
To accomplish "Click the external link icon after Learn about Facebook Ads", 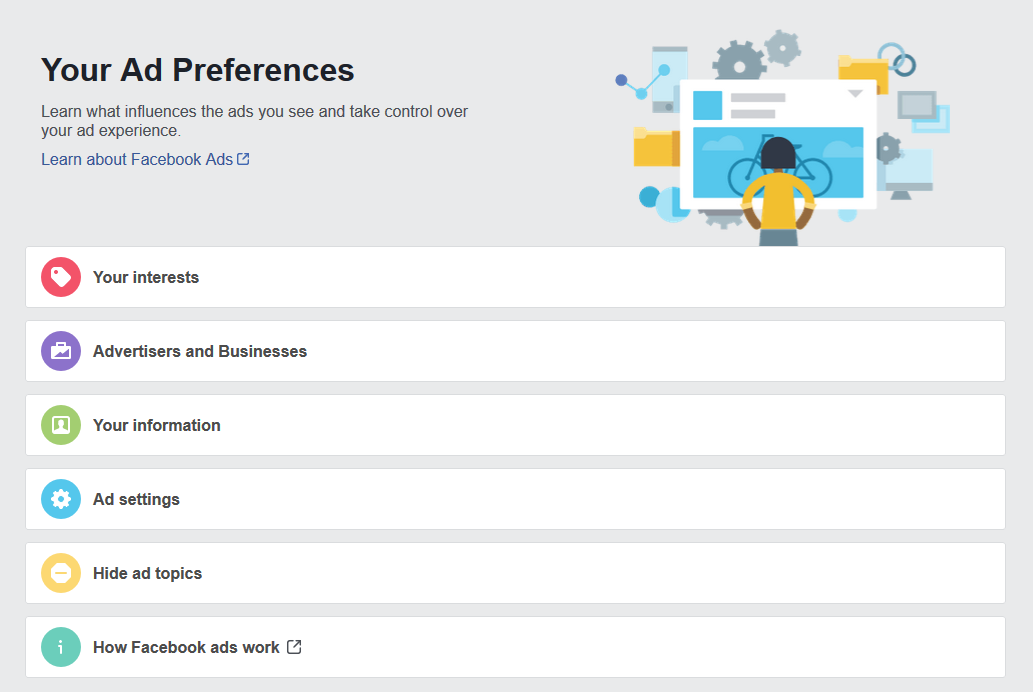I will 243,159.
